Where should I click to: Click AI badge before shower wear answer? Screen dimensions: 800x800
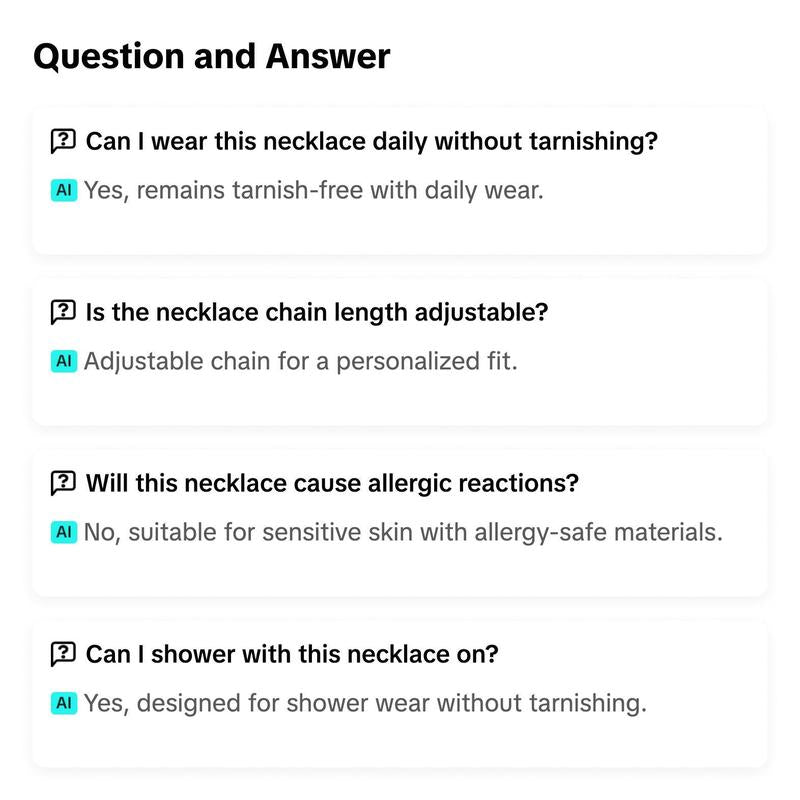pos(64,703)
